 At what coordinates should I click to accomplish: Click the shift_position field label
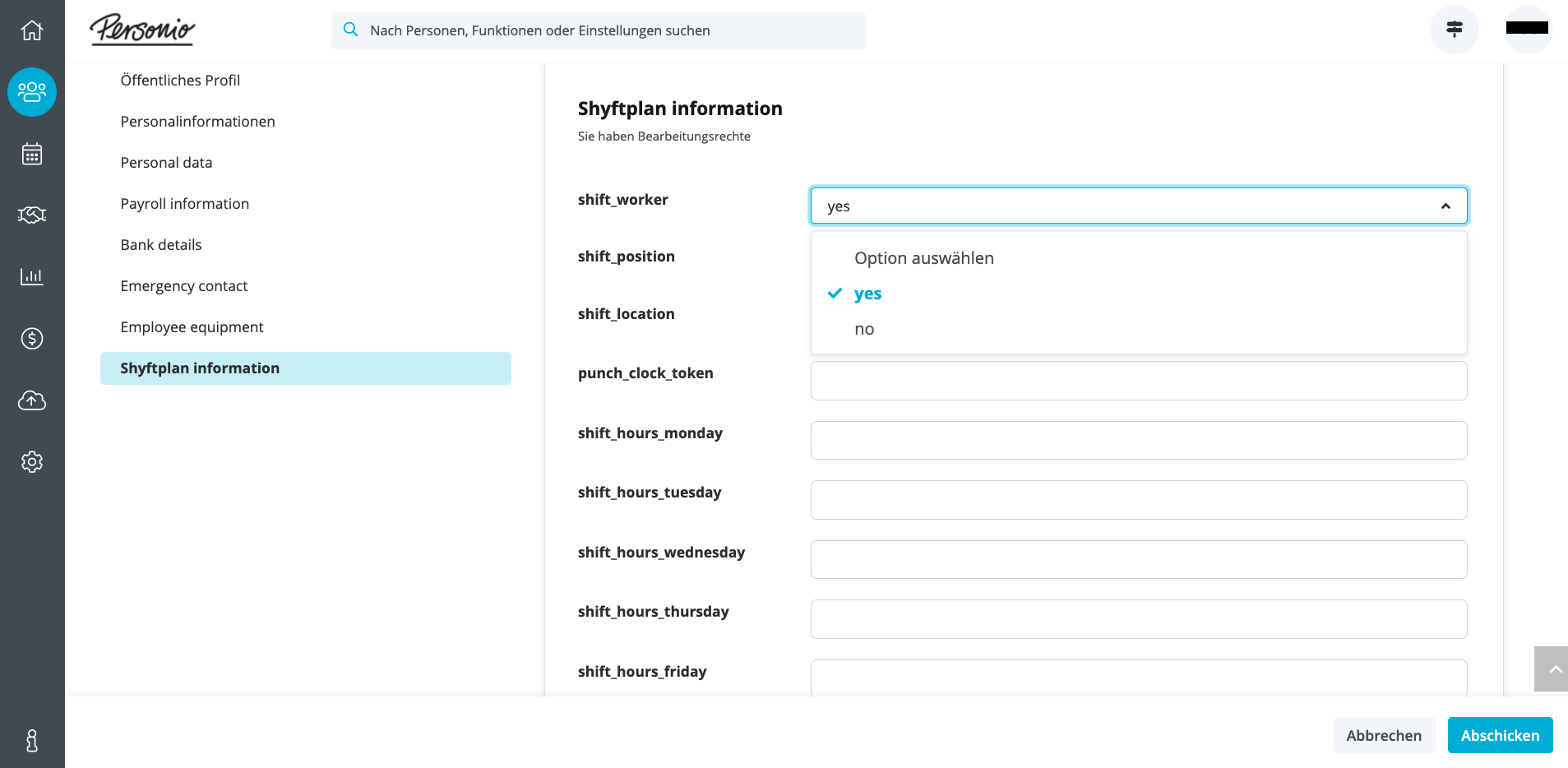(x=626, y=257)
